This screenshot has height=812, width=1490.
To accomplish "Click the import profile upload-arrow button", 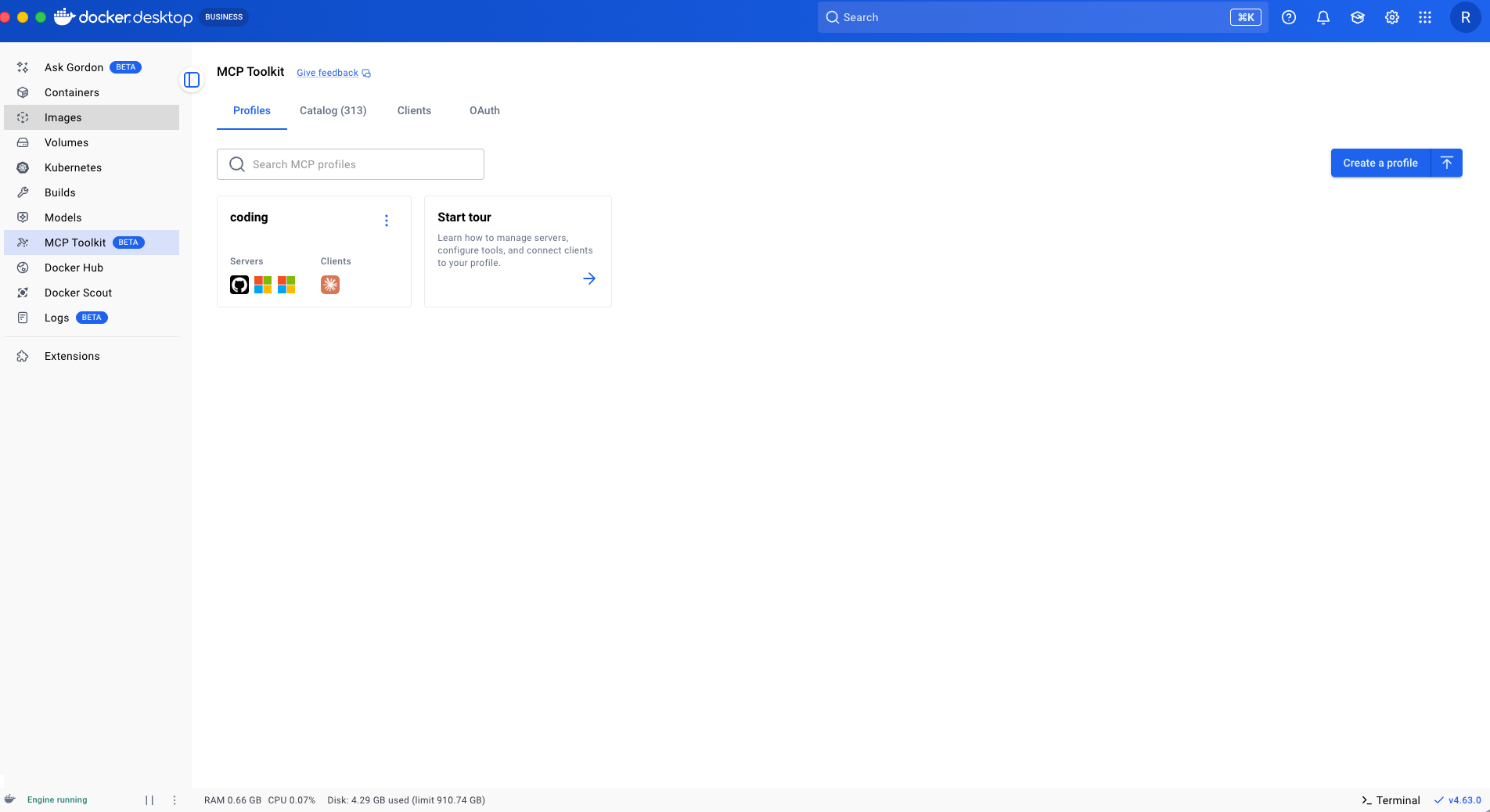I will tap(1447, 163).
